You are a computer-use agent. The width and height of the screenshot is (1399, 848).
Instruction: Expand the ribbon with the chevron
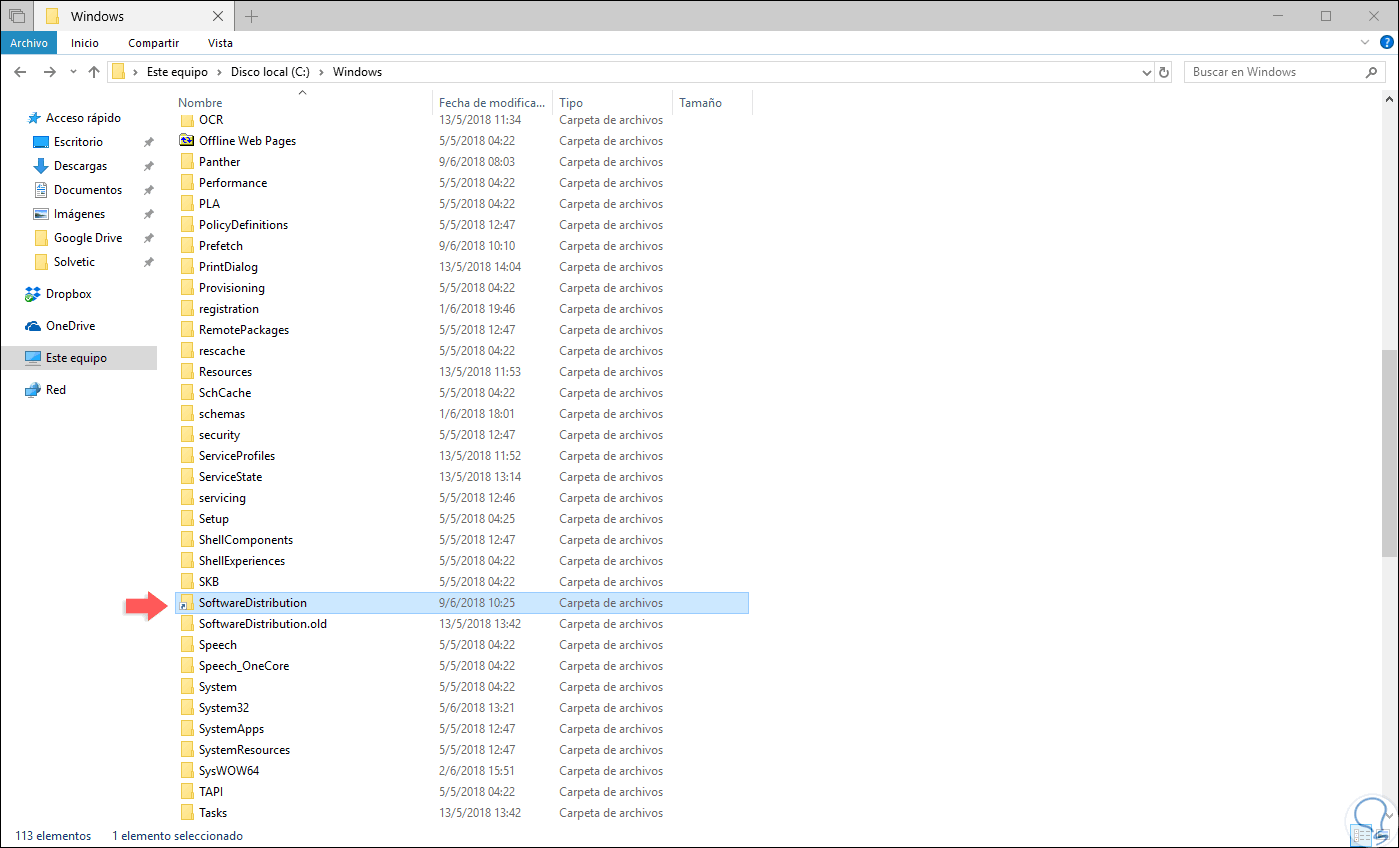pyautogui.click(x=1366, y=43)
